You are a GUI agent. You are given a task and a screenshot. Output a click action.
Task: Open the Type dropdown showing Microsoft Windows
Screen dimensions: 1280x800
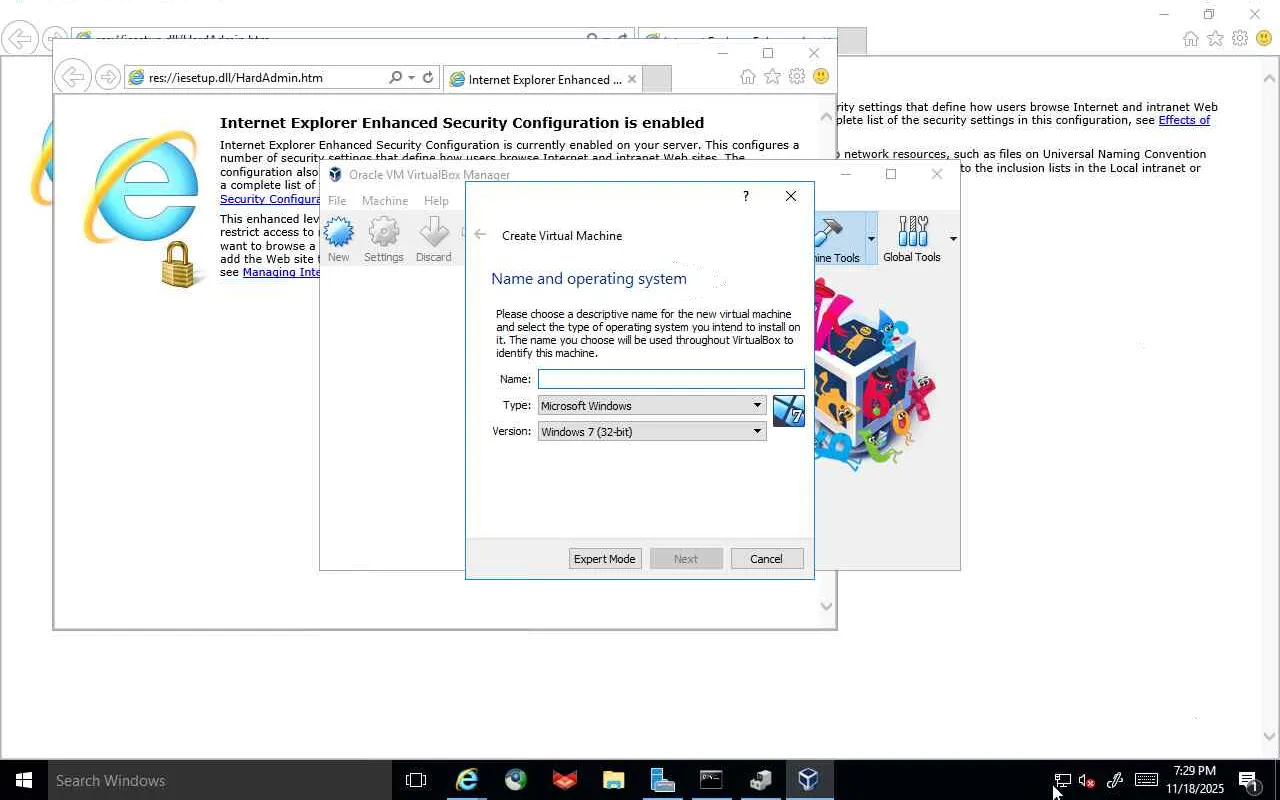(652, 405)
